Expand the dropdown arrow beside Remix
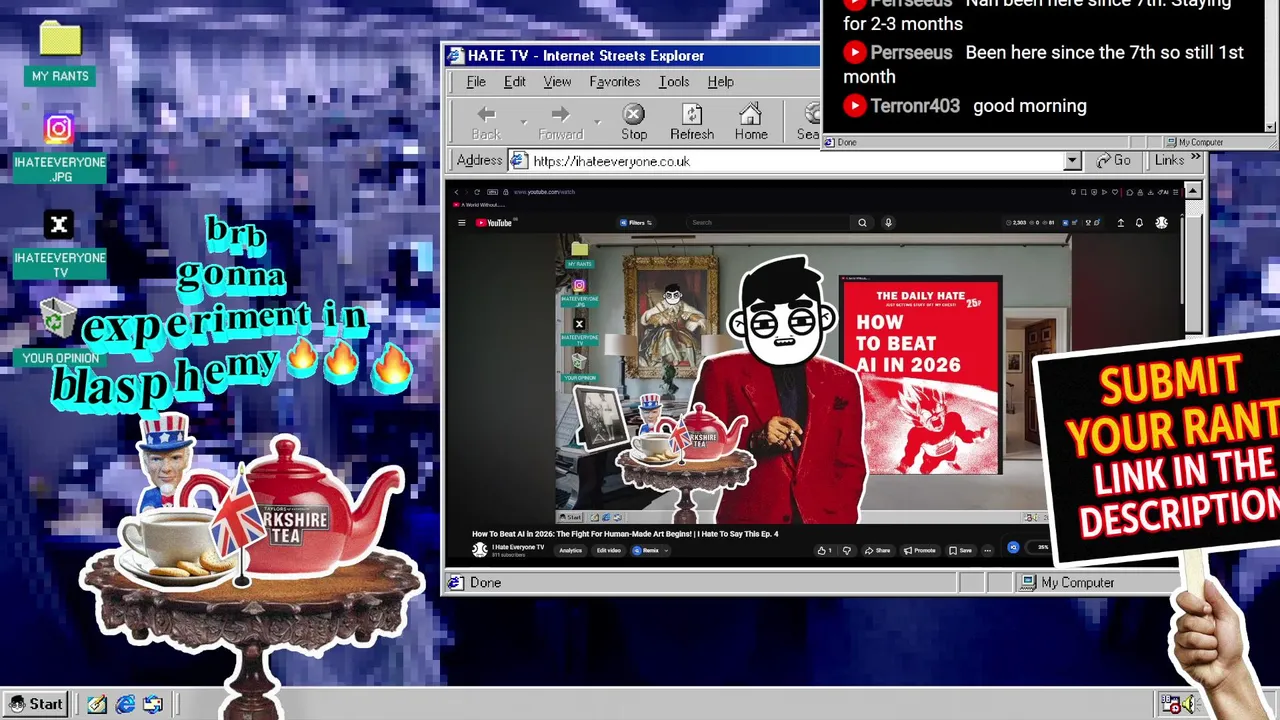The width and height of the screenshot is (1280, 720). pos(666,550)
